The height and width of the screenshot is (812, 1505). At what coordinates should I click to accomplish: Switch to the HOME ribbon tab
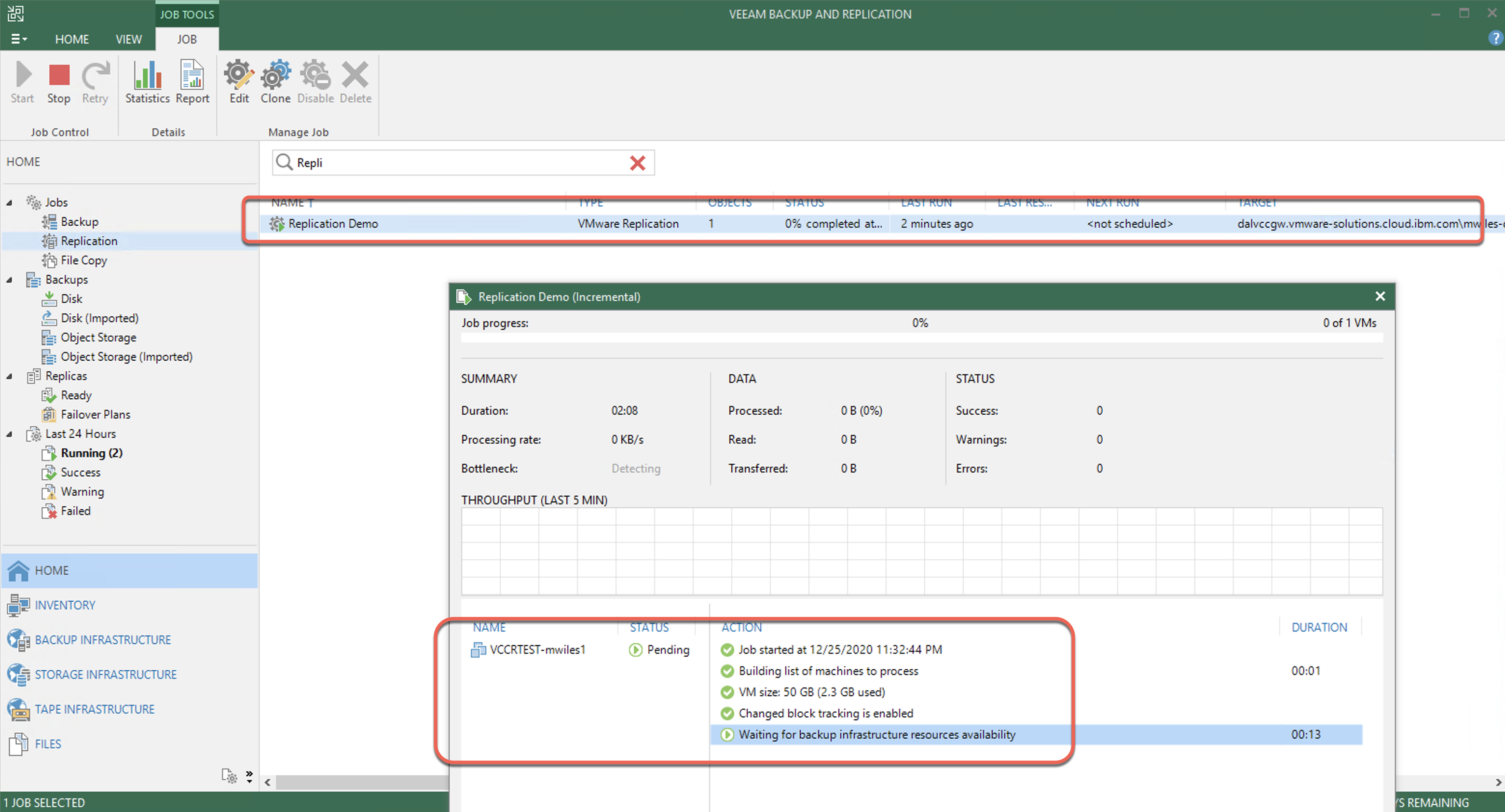click(x=72, y=39)
